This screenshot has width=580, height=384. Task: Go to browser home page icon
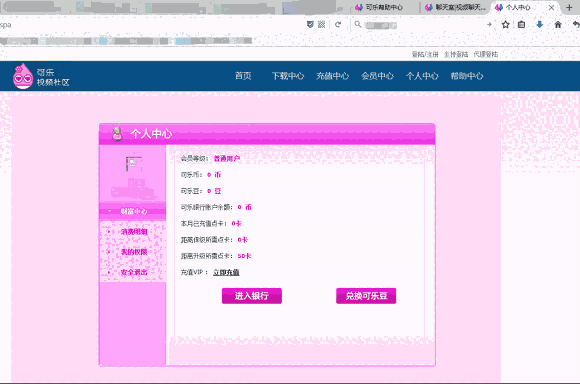[558, 24]
